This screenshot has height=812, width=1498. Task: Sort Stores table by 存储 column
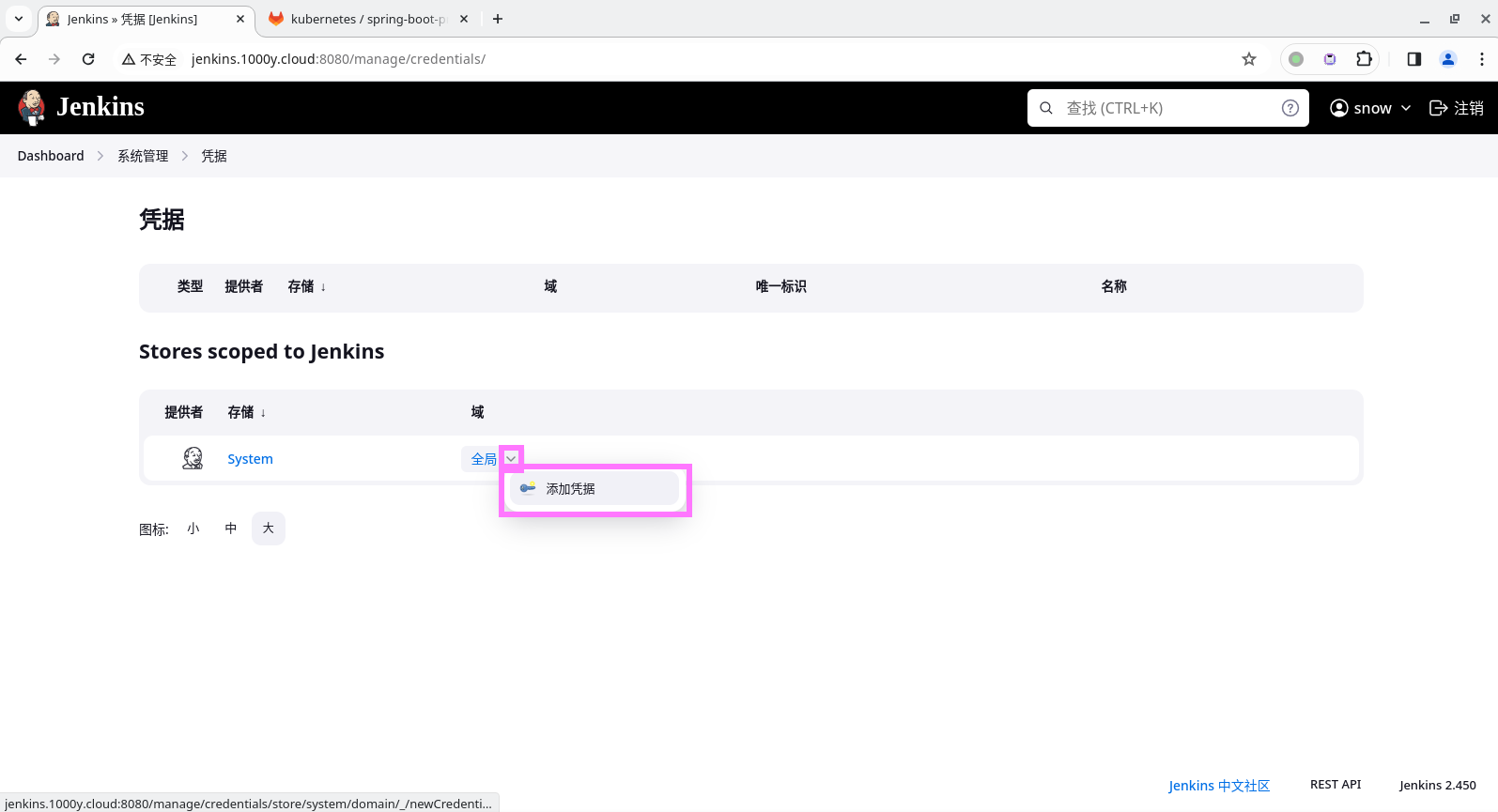tap(246, 412)
